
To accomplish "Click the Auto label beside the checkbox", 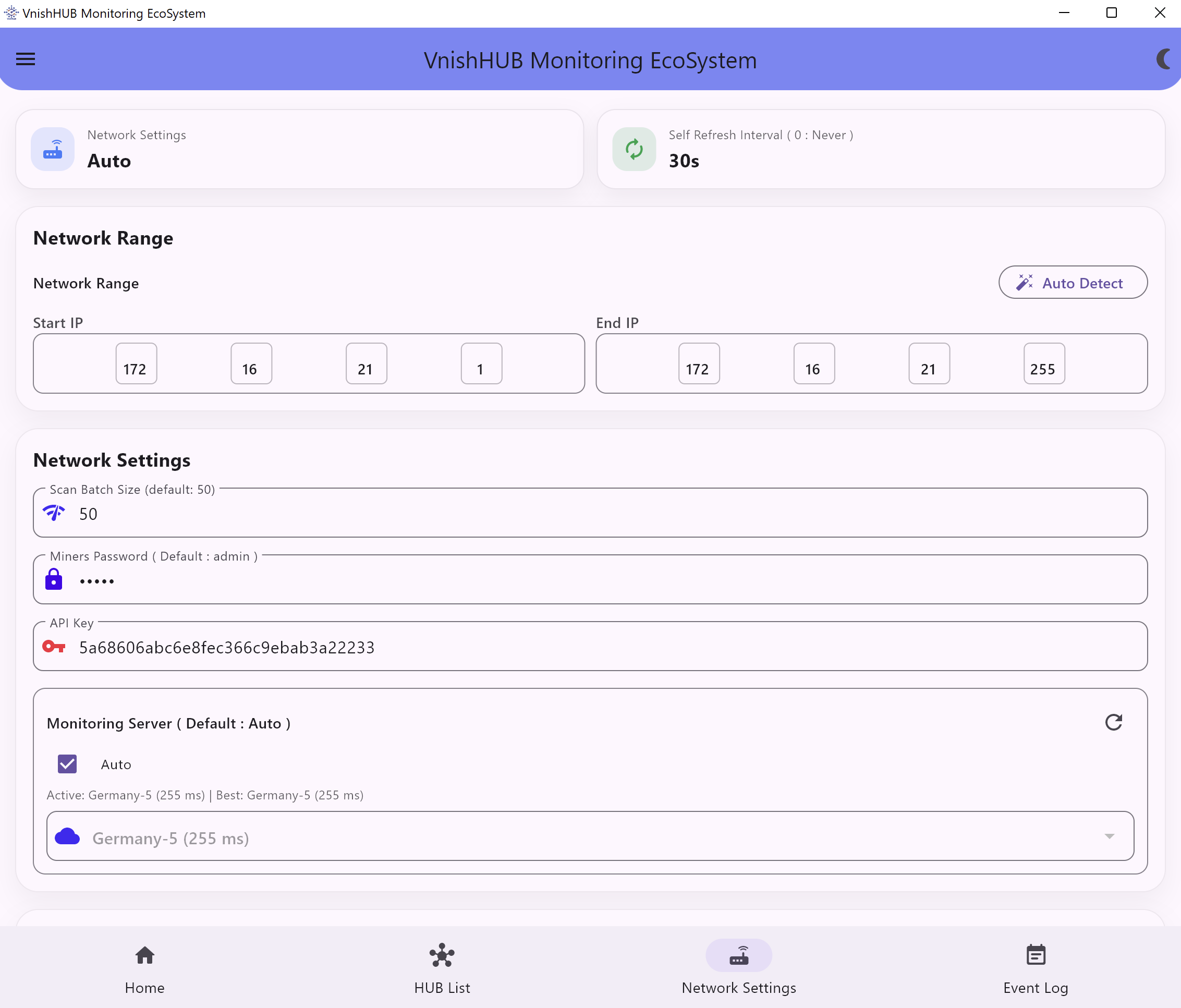I will tap(116, 764).
